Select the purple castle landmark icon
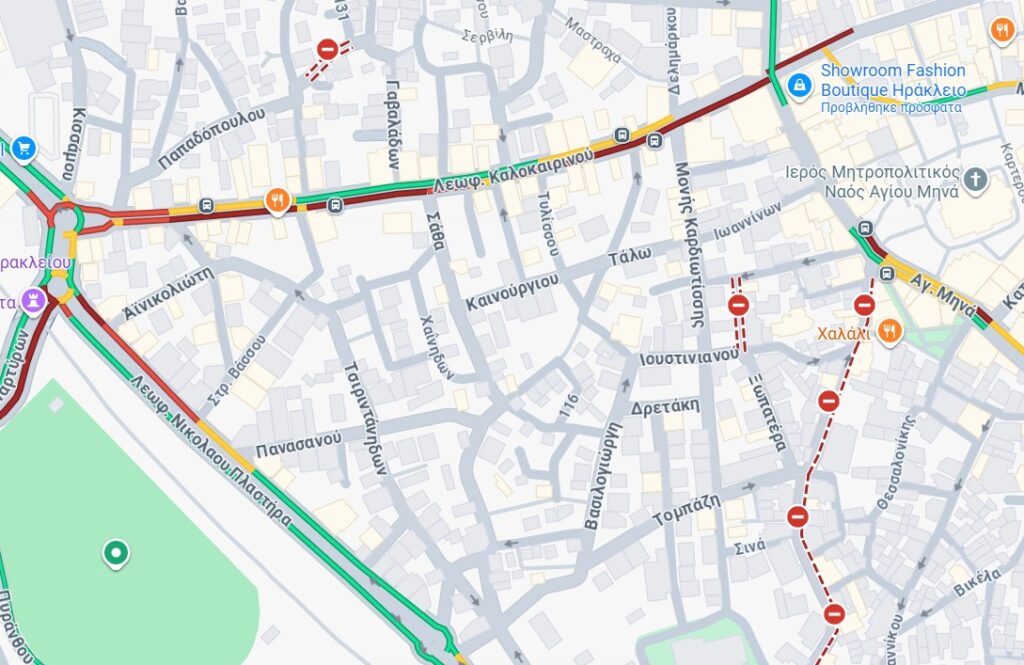The image size is (1024, 665). [x=33, y=301]
